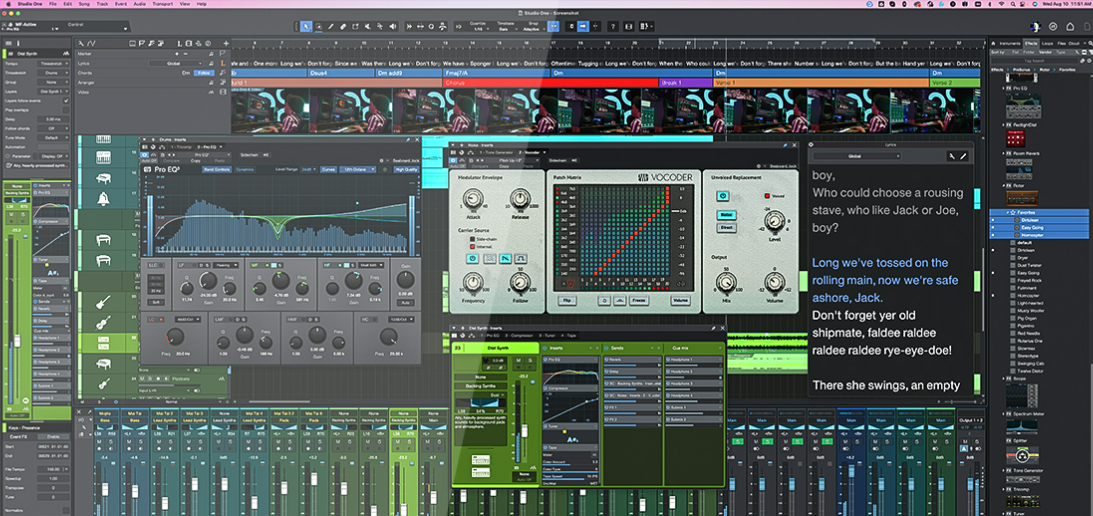This screenshot has height=516, width=1093.
Task: Click the bell instrument track icon
Action: 103,199
